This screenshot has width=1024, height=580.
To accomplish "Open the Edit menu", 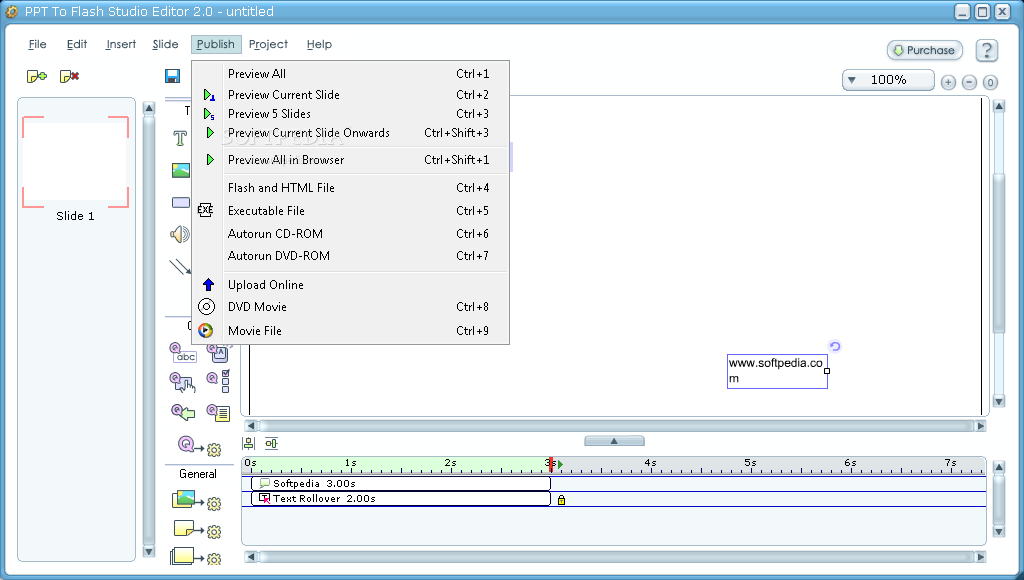I will point(76,44).
